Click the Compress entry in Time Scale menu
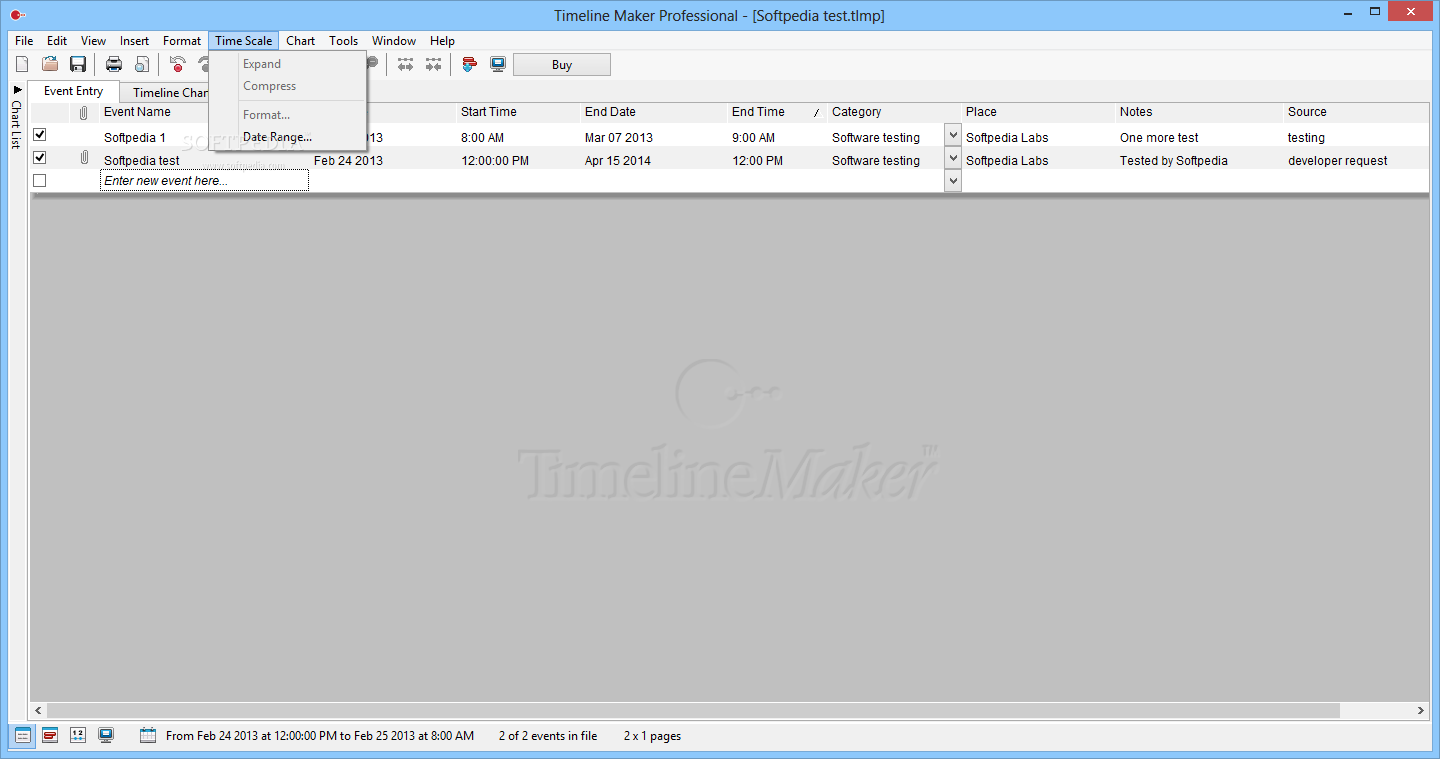The image size is (1440, 759). coord(288,86)
